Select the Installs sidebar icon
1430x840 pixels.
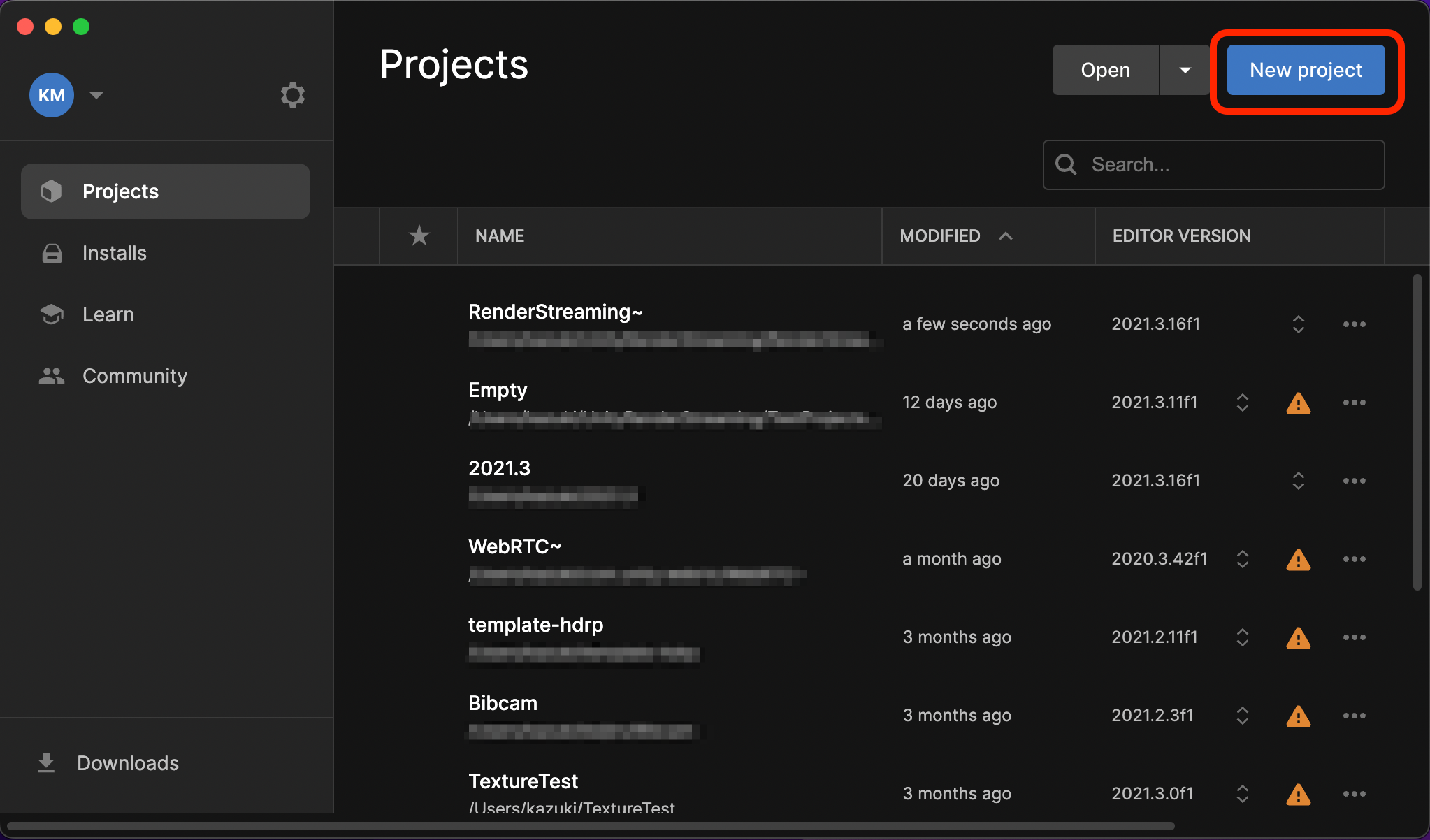(x=52, y=252)
